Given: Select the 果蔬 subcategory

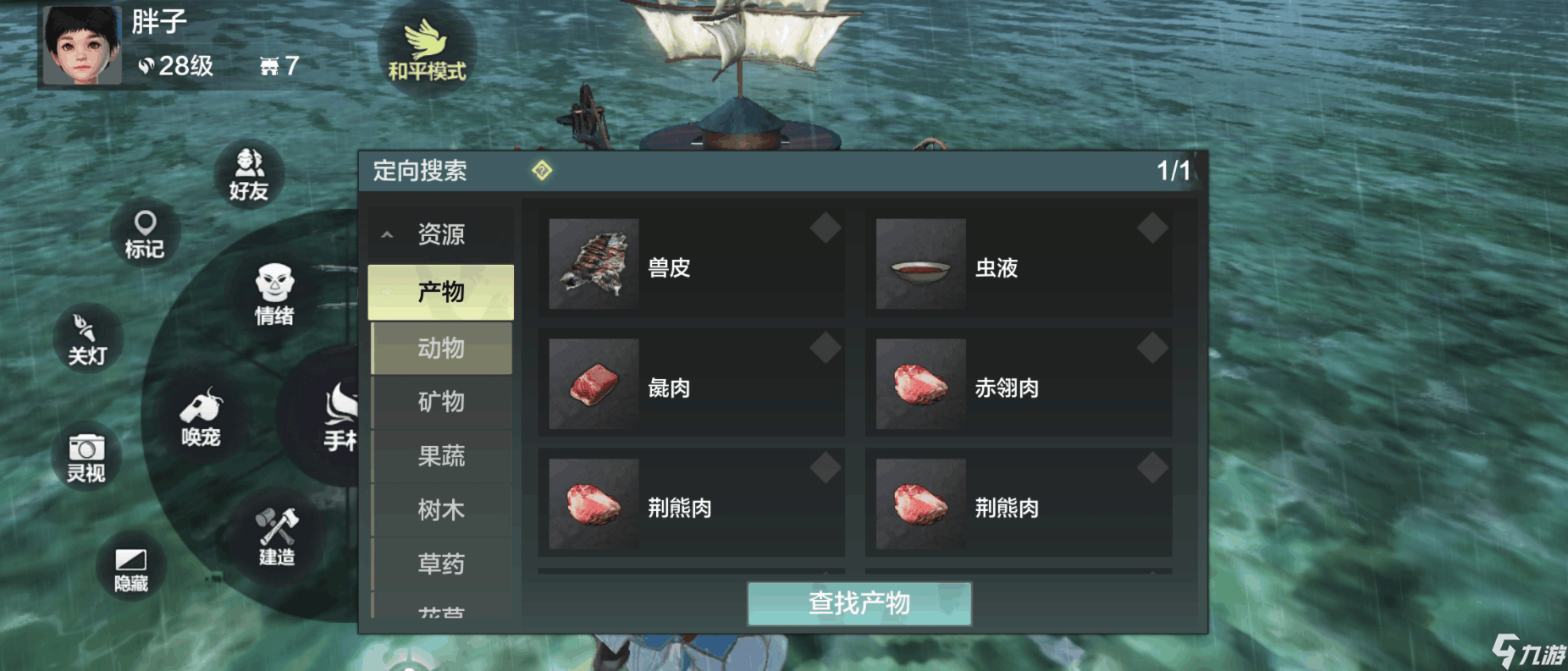Looking at the screenshot, I should click(x=441, y=456).
